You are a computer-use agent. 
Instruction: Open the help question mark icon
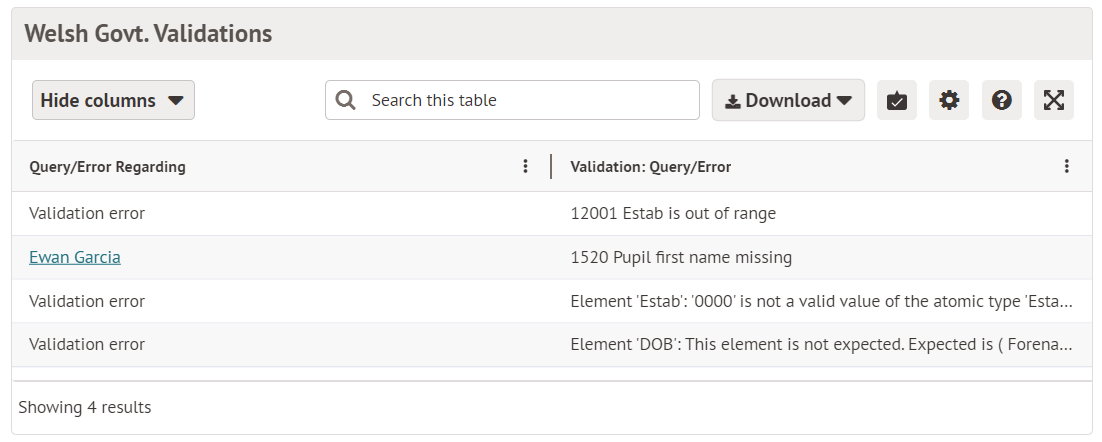pos(1001,101)
